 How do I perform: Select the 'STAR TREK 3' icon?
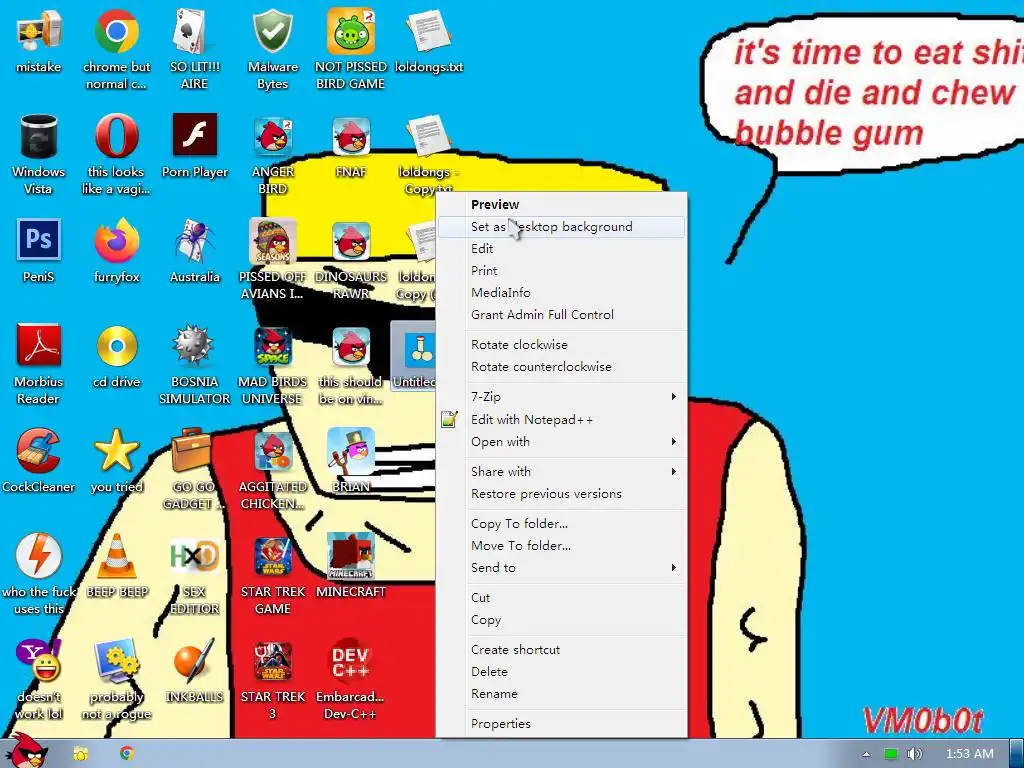(x=272, y=679)
